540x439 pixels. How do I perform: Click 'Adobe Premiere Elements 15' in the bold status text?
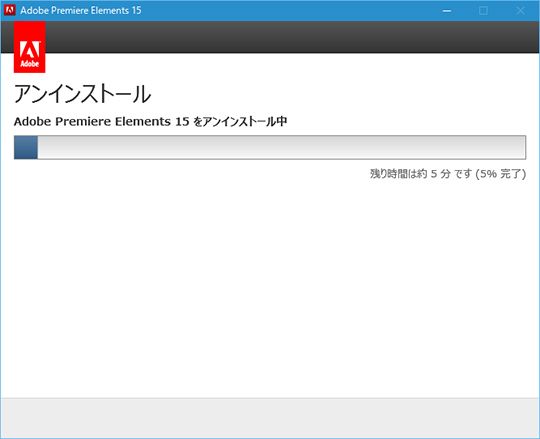click(102, 122)
